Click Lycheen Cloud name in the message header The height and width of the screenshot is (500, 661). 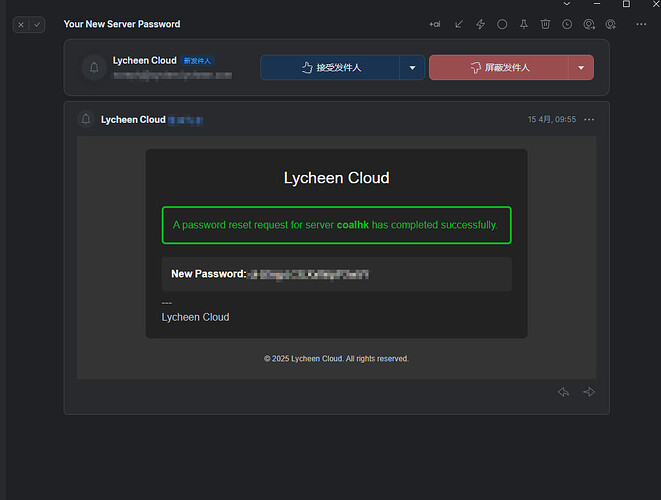133,120
